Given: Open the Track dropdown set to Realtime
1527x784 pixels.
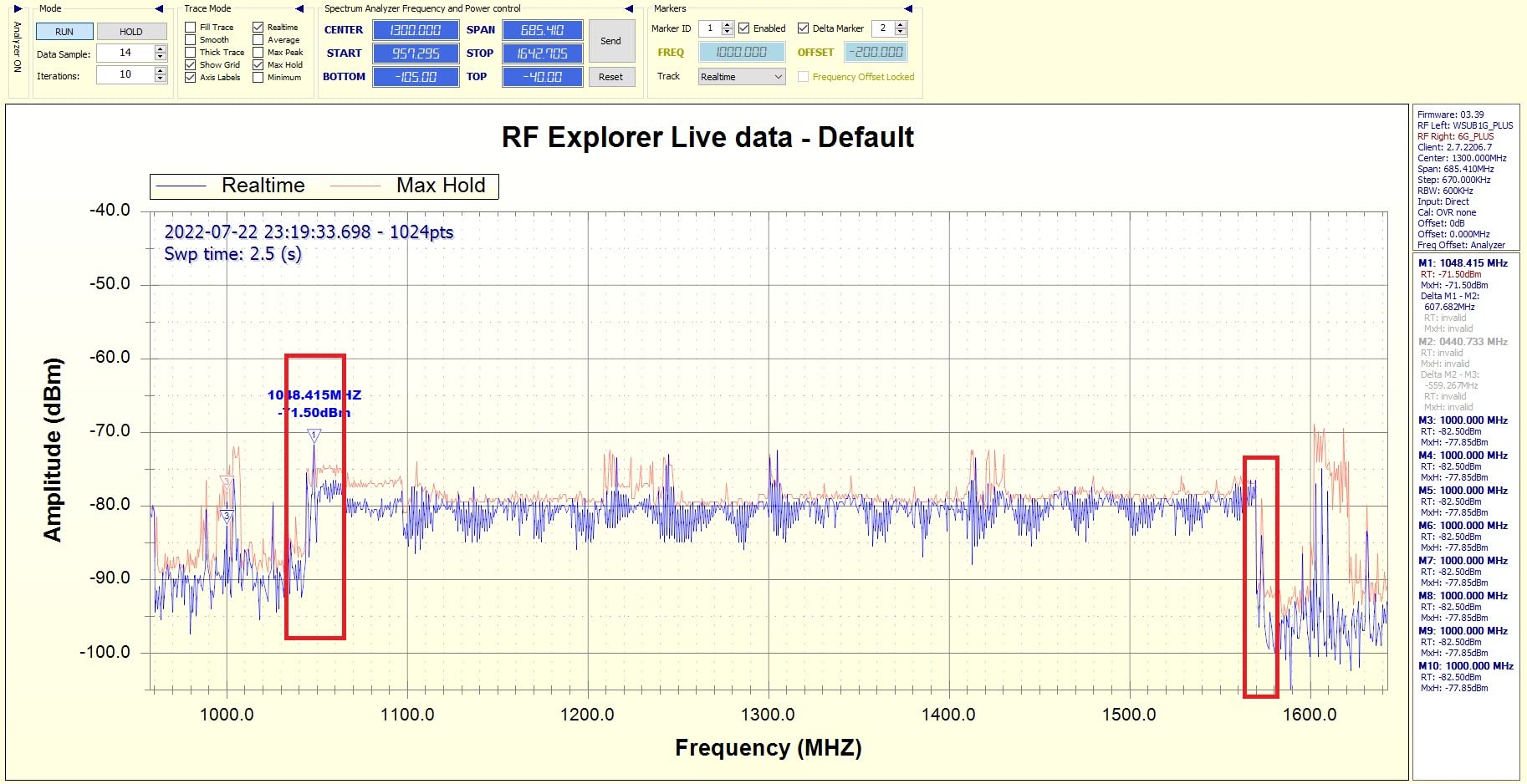Looking at the screenshot, I should [x=742, y=77].
